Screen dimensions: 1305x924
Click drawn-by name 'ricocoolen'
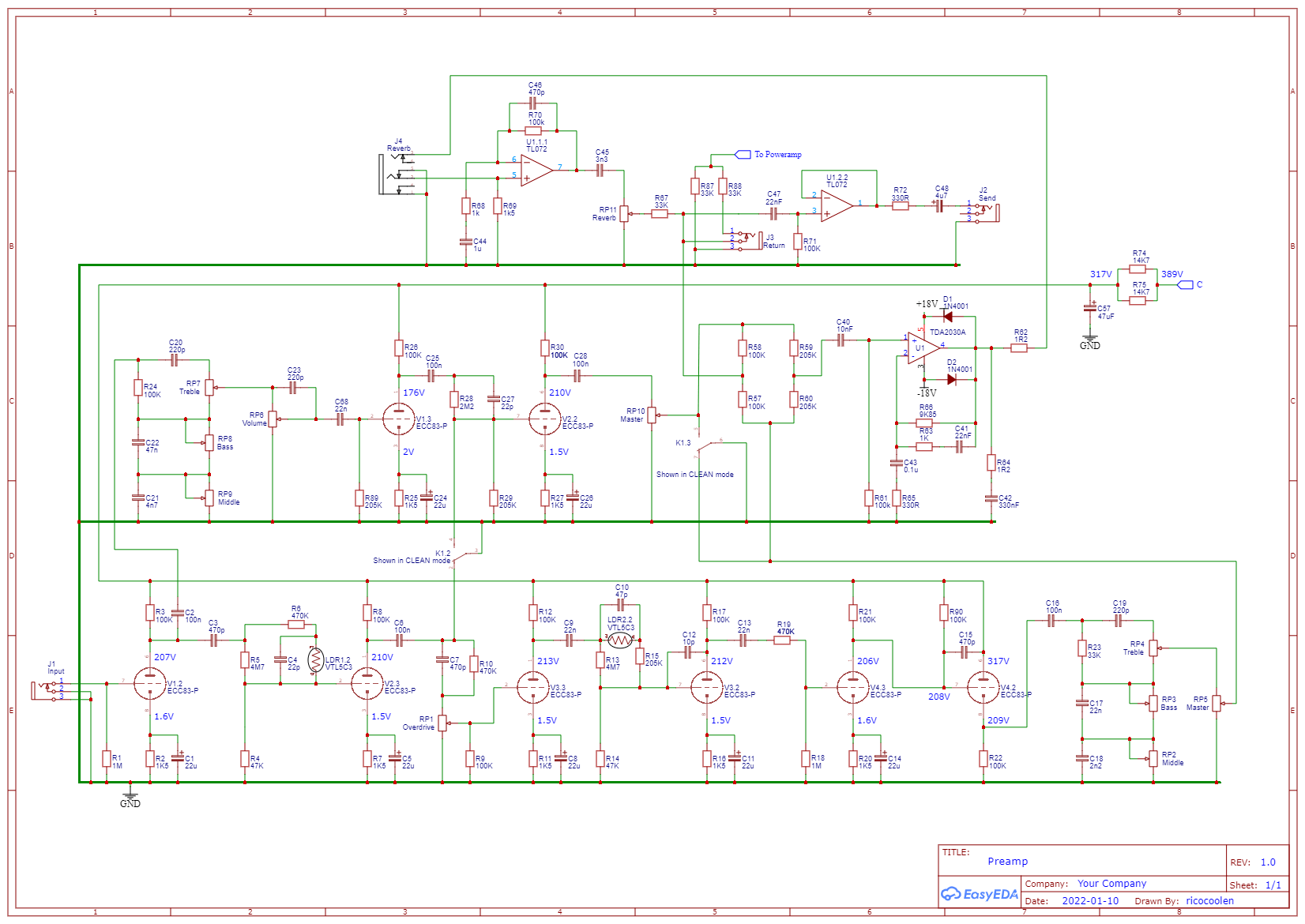(1209, 901)
